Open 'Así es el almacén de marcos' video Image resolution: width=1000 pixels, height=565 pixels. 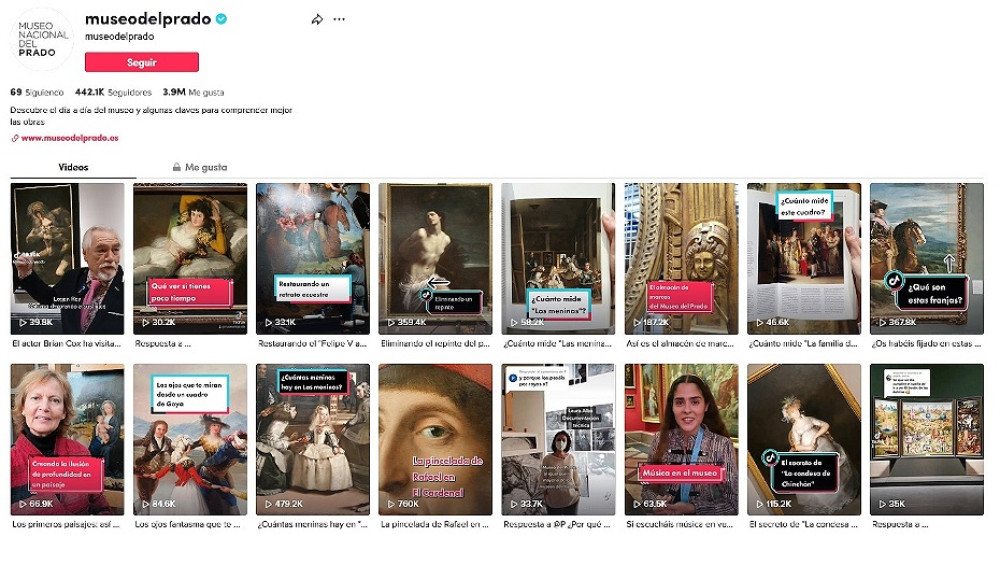[x=681, y=259]
